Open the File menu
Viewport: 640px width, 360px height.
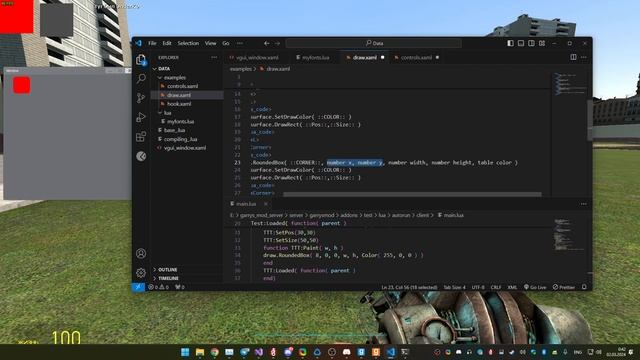[x=152, y=43]
